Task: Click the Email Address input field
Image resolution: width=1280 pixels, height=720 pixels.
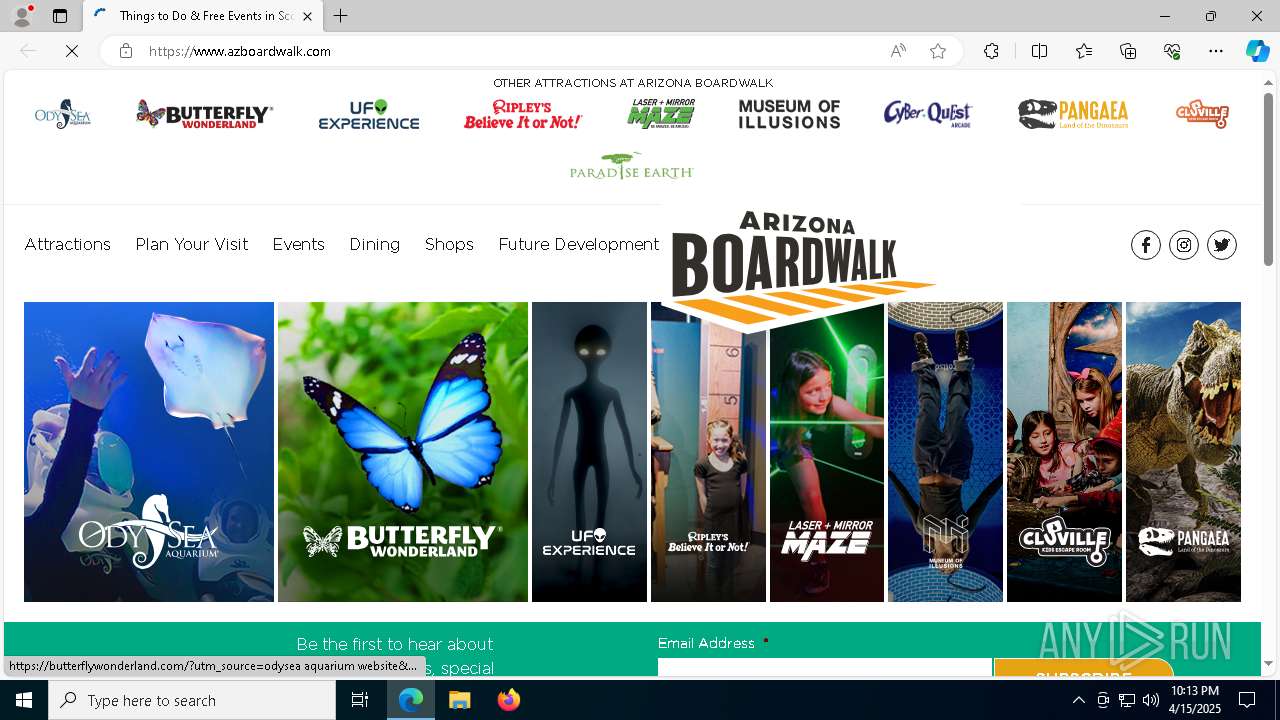Action: 824,666
